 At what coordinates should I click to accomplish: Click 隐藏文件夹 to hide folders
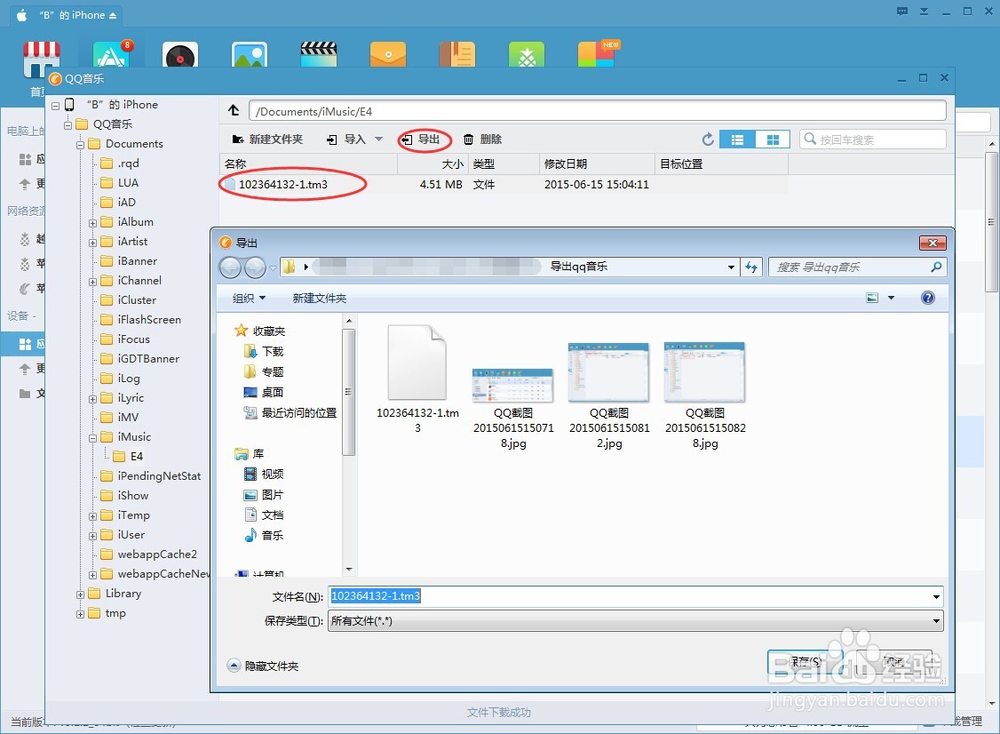[x=263, y=666]
